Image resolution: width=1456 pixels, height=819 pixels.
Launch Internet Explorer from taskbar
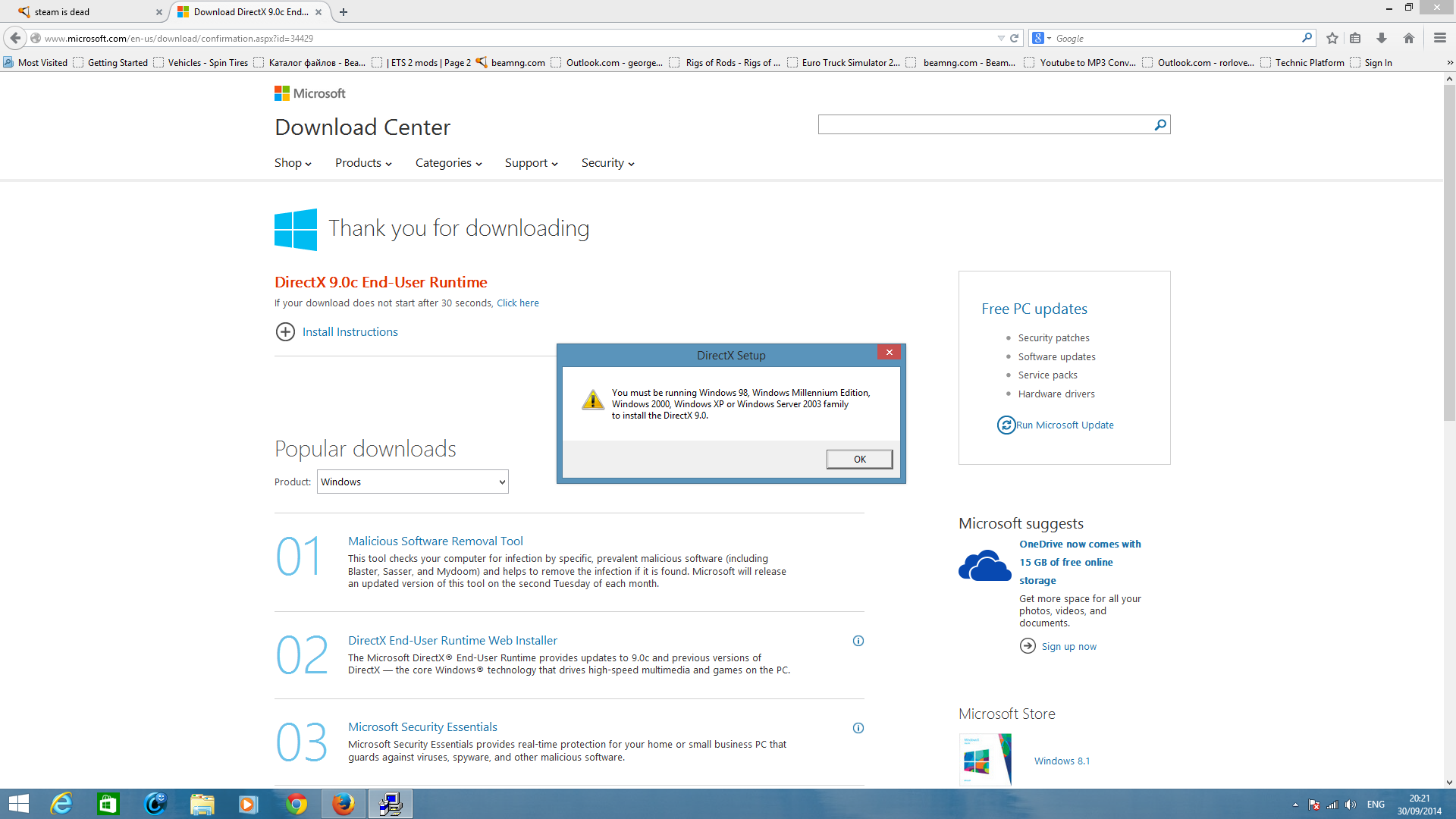click(61, 804)
